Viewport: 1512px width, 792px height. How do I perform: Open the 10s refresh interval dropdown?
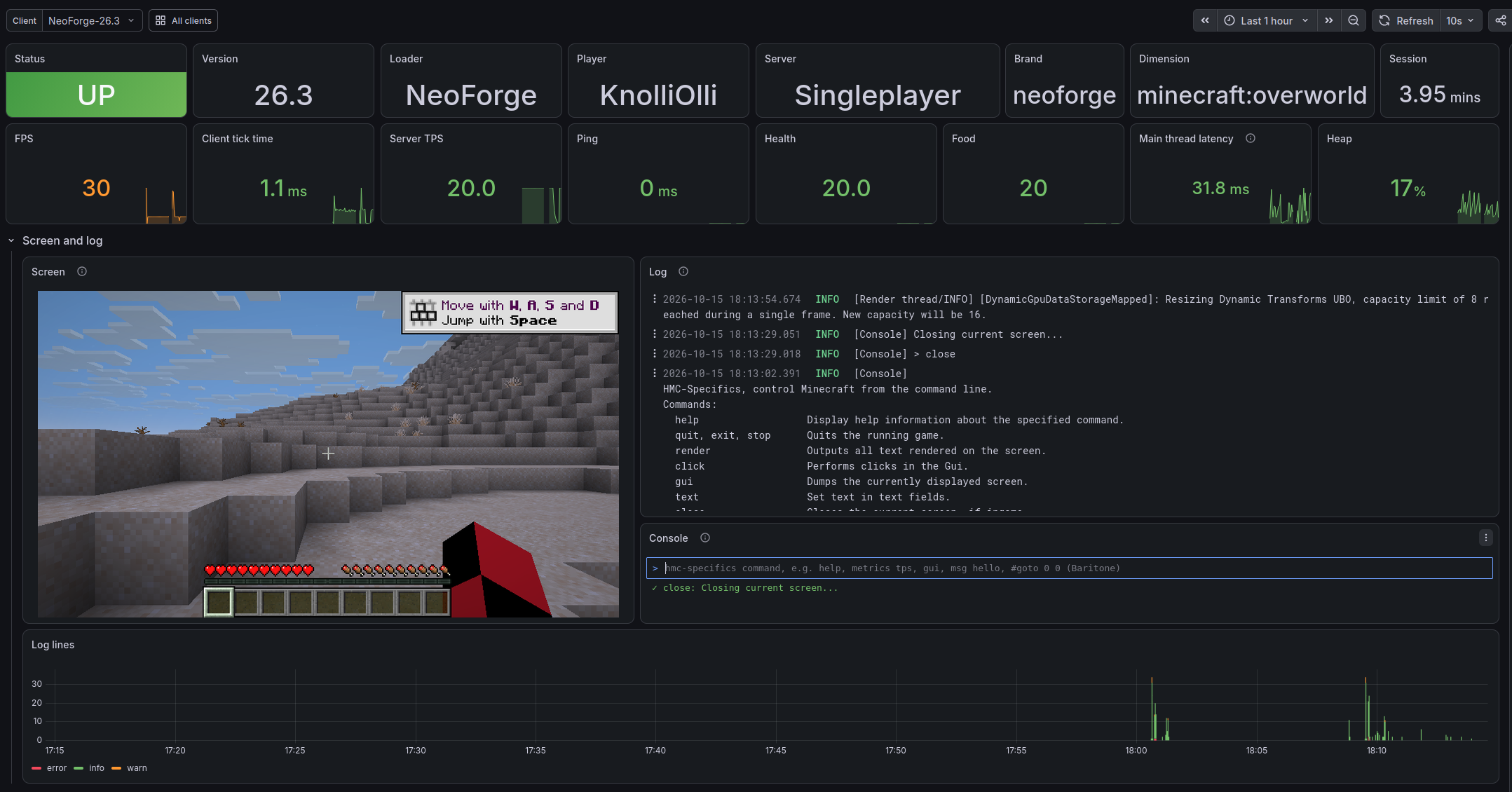tap(1461, 21)
